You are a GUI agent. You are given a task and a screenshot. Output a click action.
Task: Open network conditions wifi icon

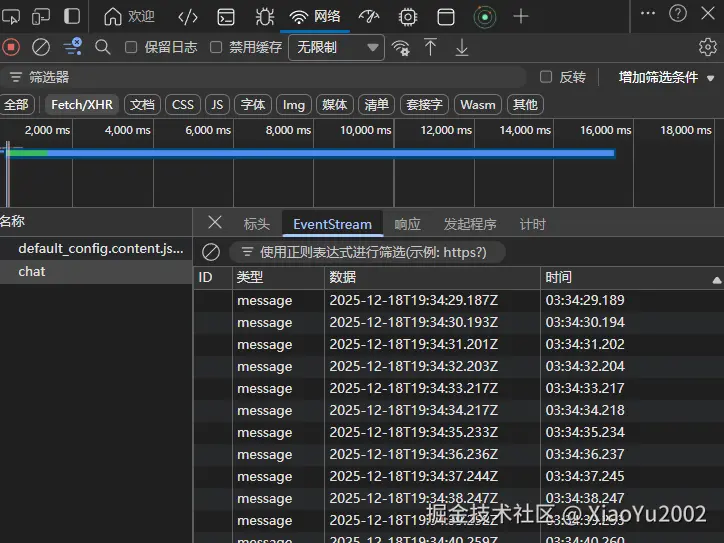pos(401,47)
